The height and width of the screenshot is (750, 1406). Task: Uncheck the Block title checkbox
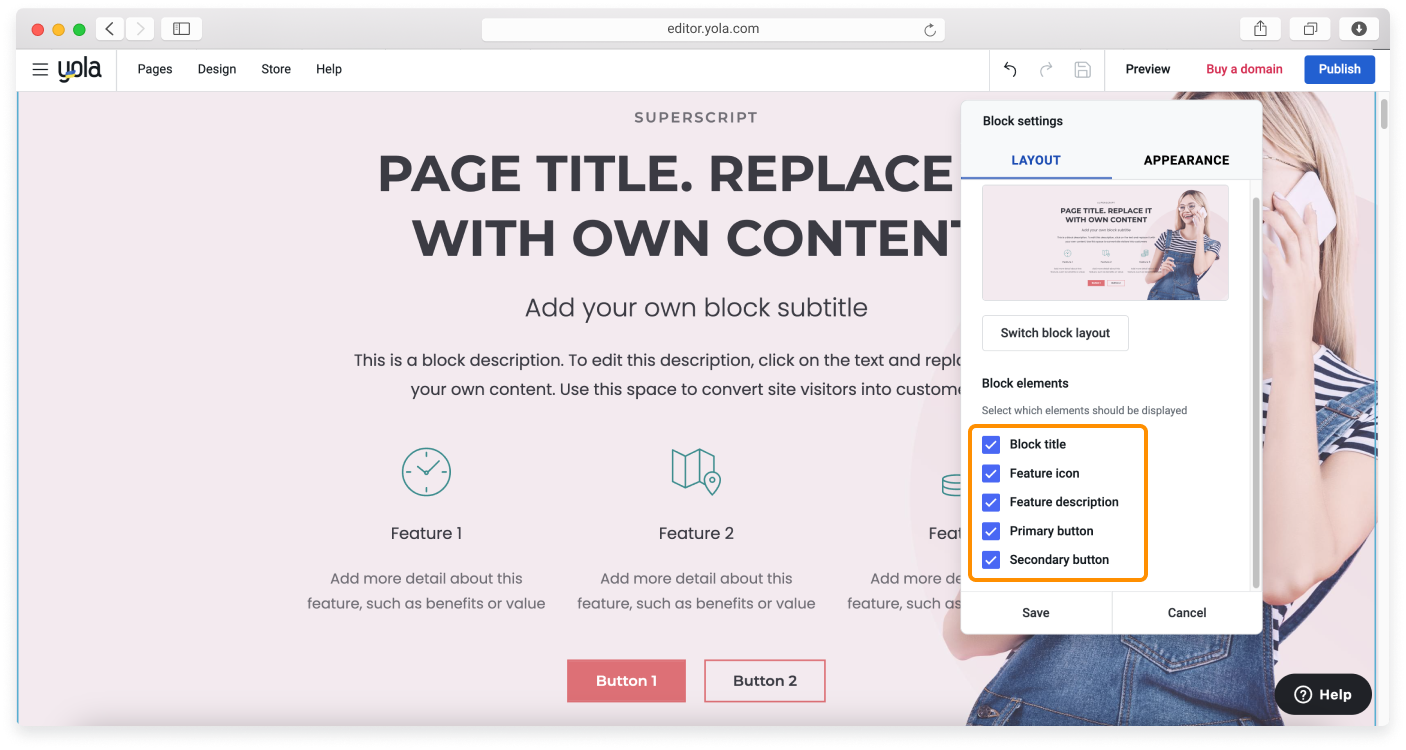(991, 445)
